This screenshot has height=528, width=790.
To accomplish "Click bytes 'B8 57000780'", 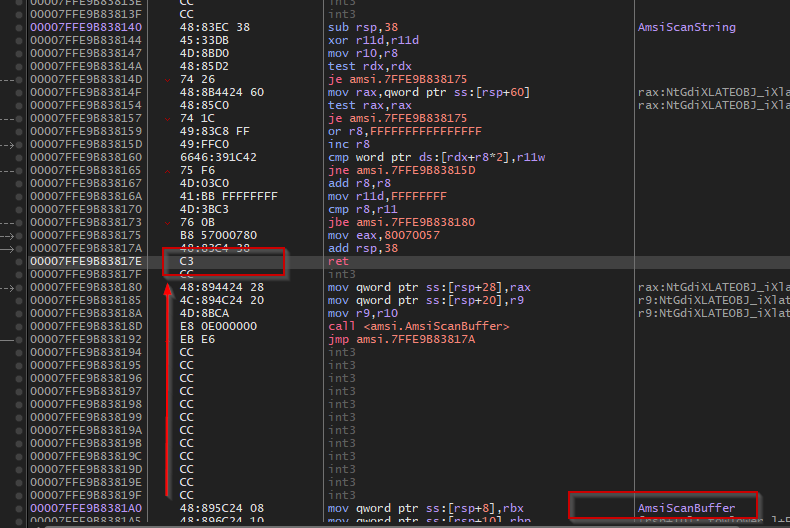I will 218,235.
